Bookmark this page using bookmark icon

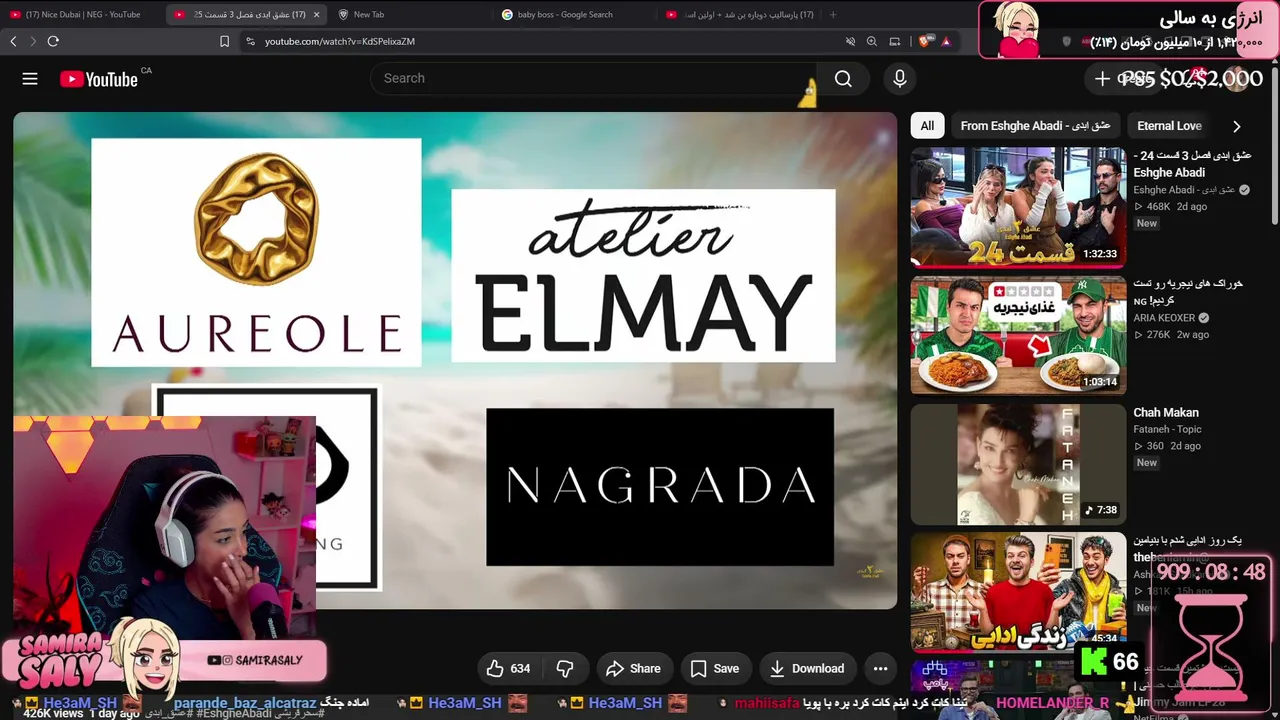click(224, 41)
